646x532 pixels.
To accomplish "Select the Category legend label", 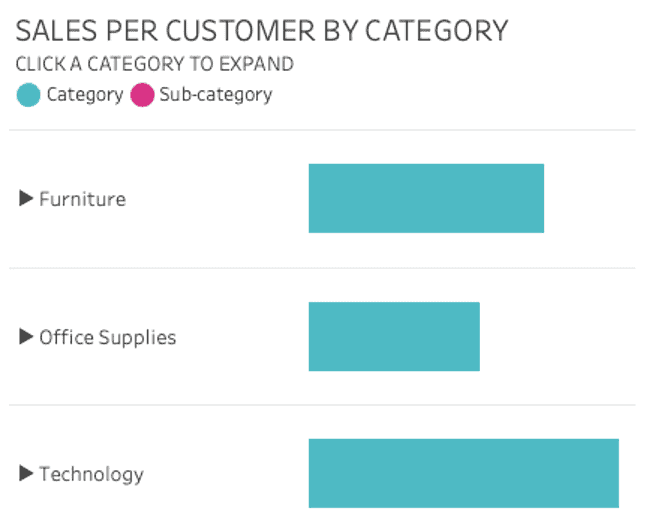I will pos(84,96).
